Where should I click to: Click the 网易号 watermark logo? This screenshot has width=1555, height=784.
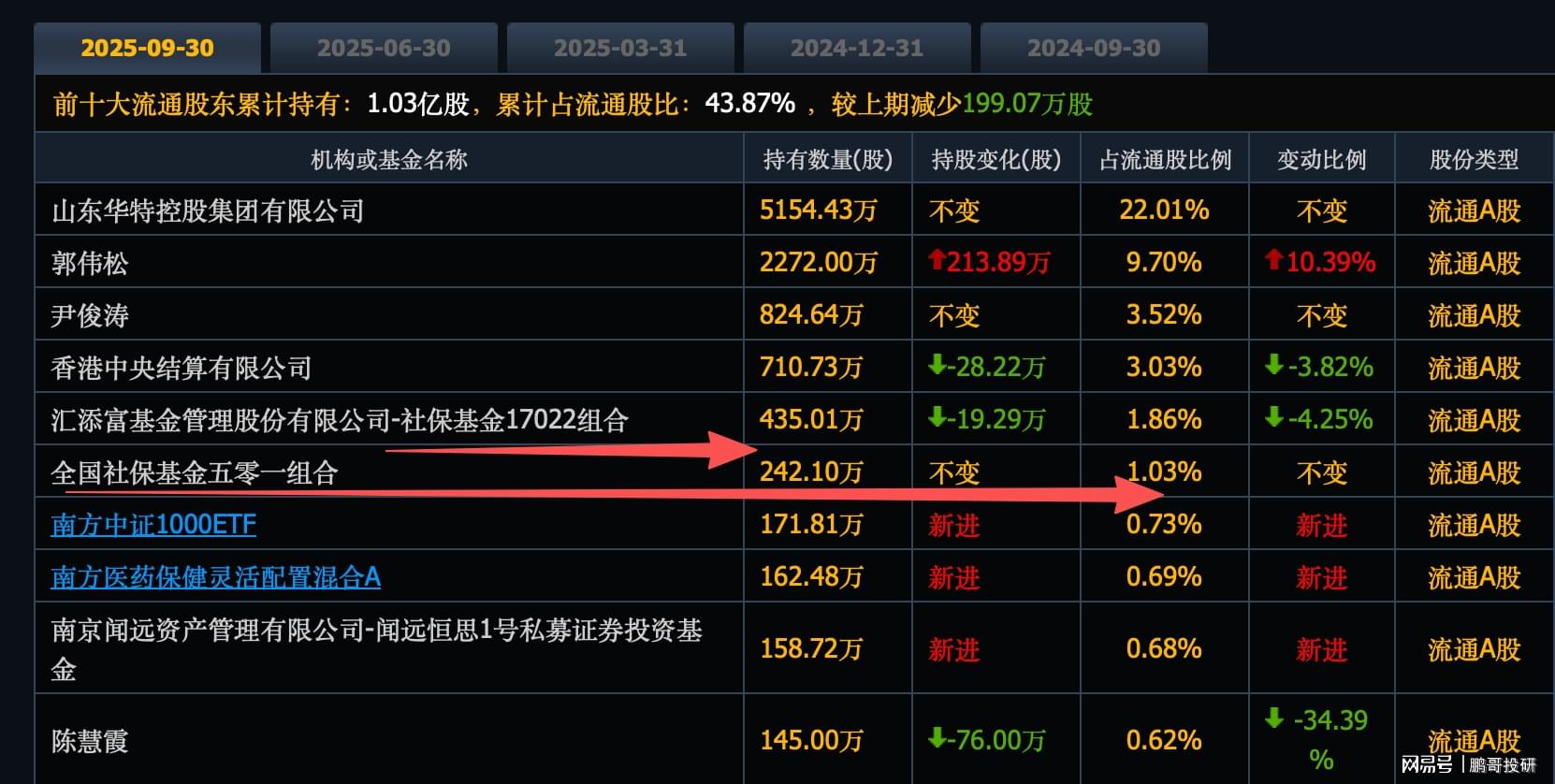[1427, 765]
